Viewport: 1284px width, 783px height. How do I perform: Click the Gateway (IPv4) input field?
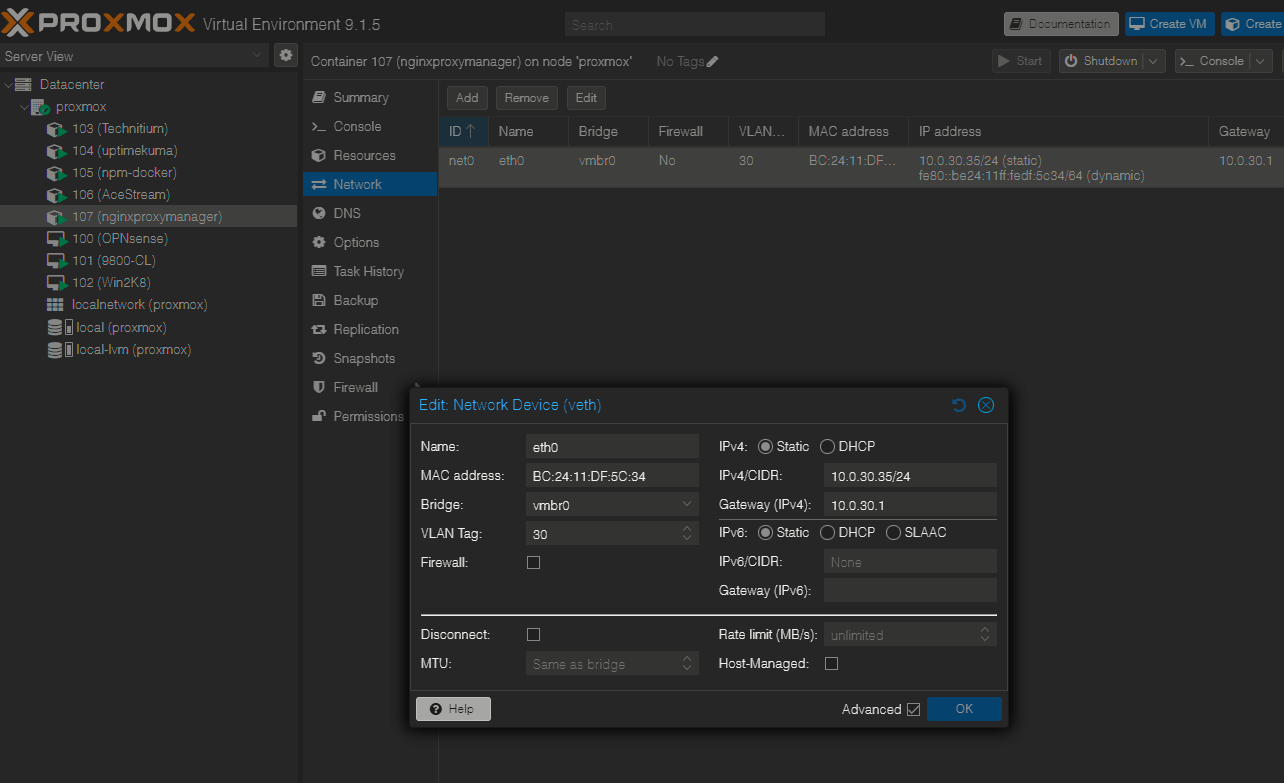click(910, 505)
